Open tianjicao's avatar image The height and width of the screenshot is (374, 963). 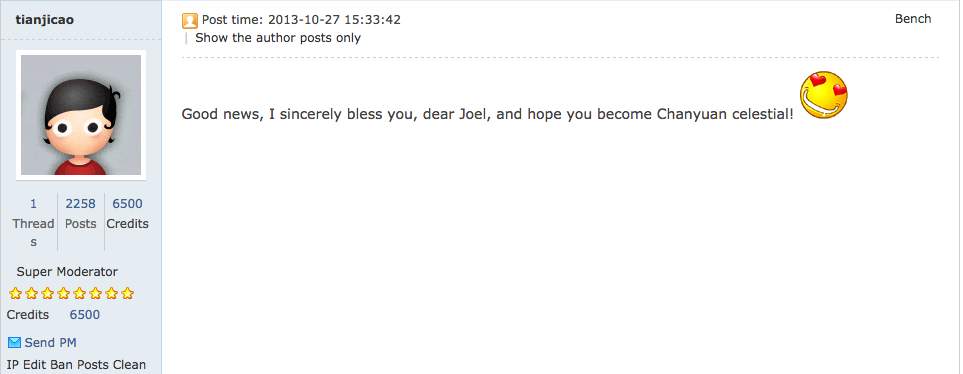(81, 115)
